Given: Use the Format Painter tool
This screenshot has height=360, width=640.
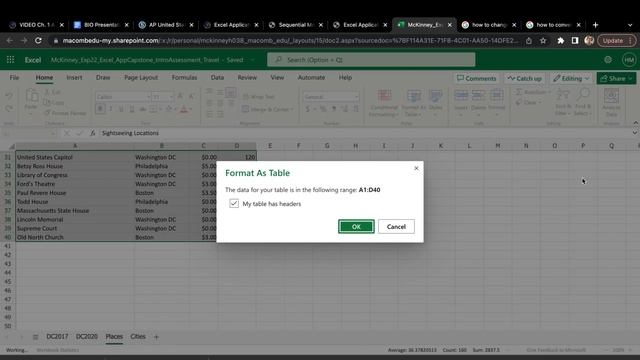Looking at the screenshot, I should click(65, 113).
